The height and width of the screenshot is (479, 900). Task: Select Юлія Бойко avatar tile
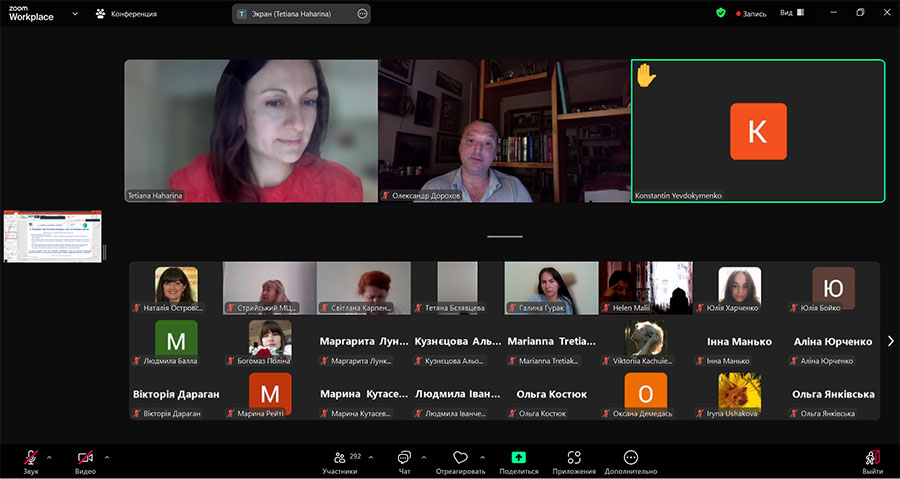coord(833,288)
